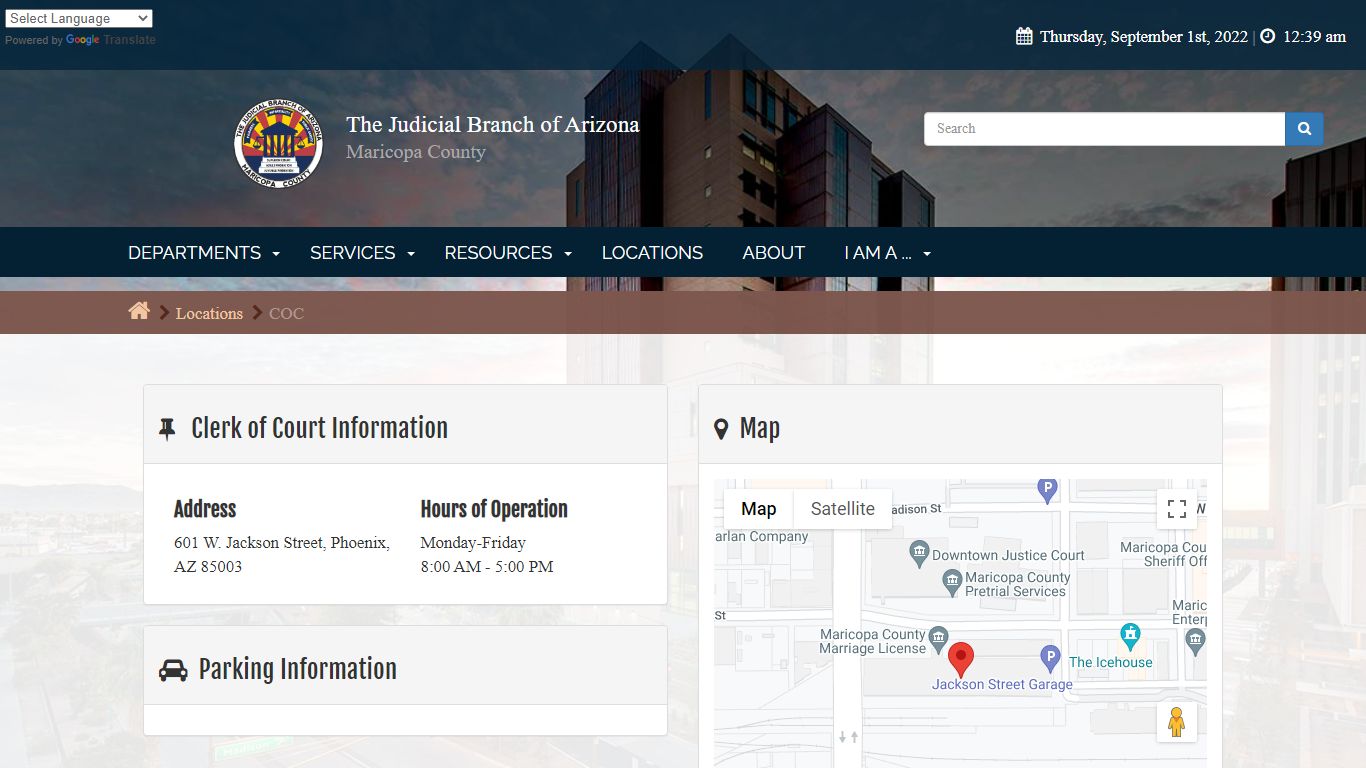
Task: Open the ABOUT menu item
Action: (774, 253)
